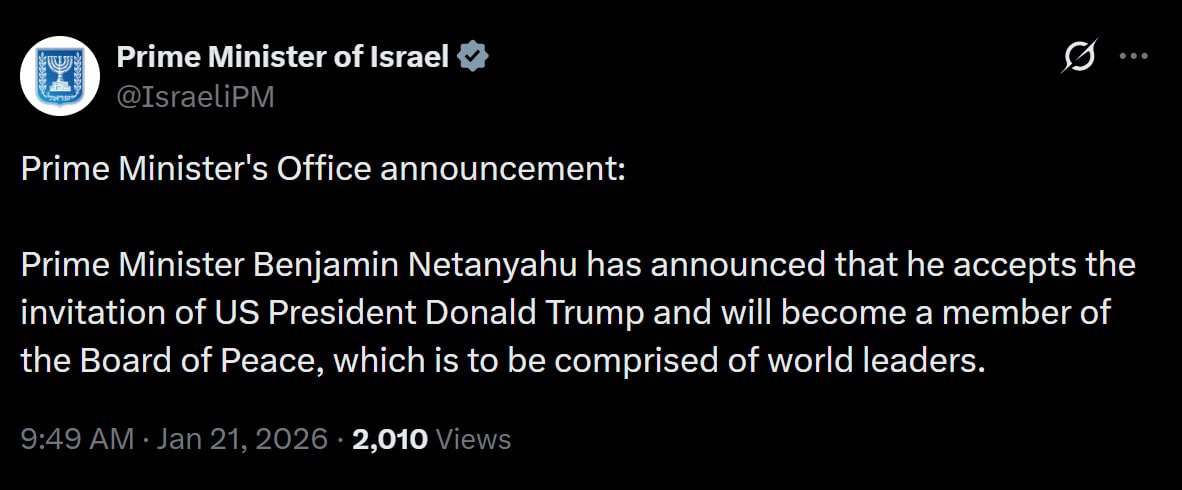Click "Donald Trump" in the post text
Image resolution: width=1182 pixels, height=490 pixels.
click(x=535, y=313)
